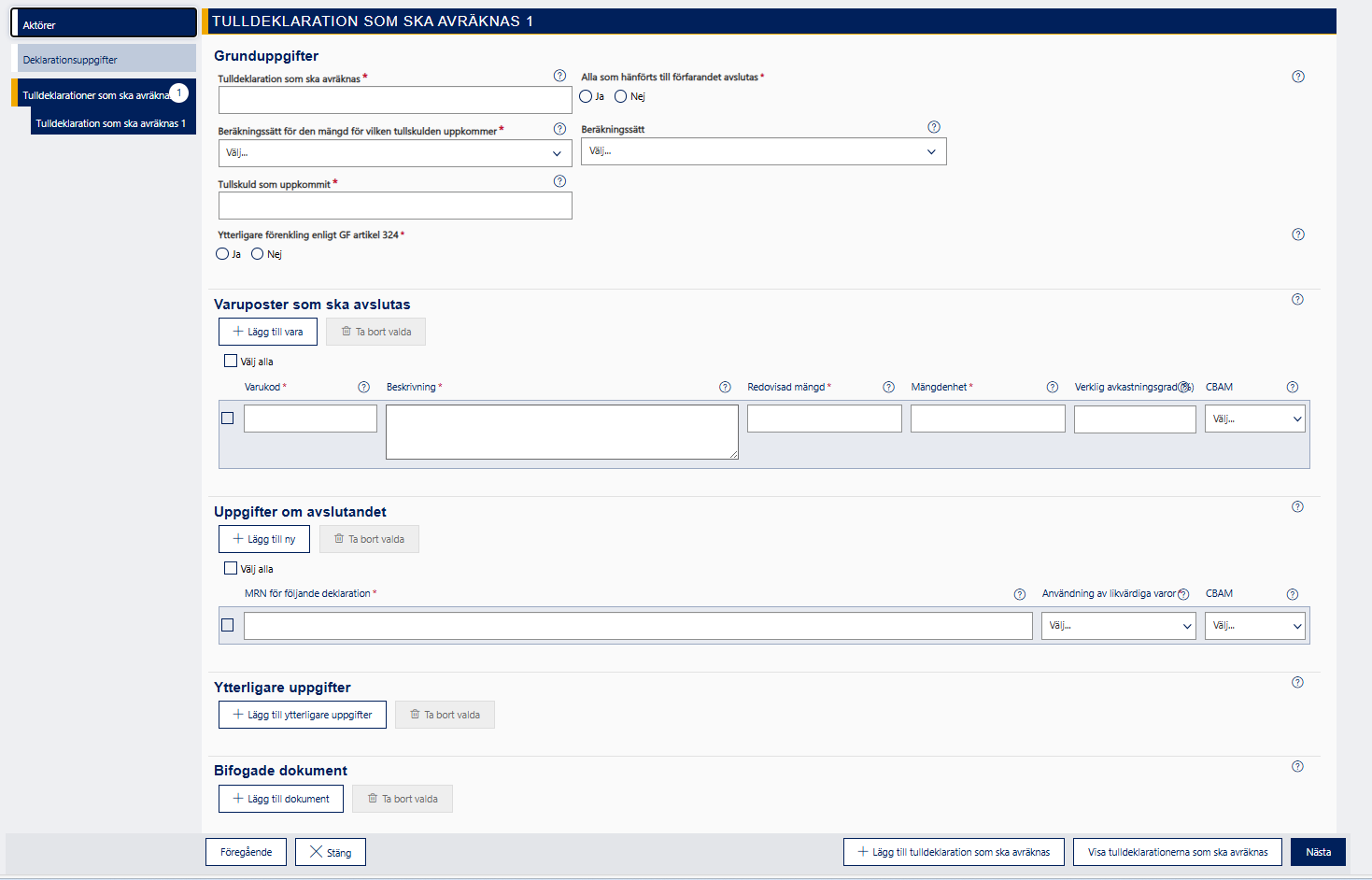Check Välj alla under Varuposter som ska avslutas
1372x880 pixels.
coord(231,362)
